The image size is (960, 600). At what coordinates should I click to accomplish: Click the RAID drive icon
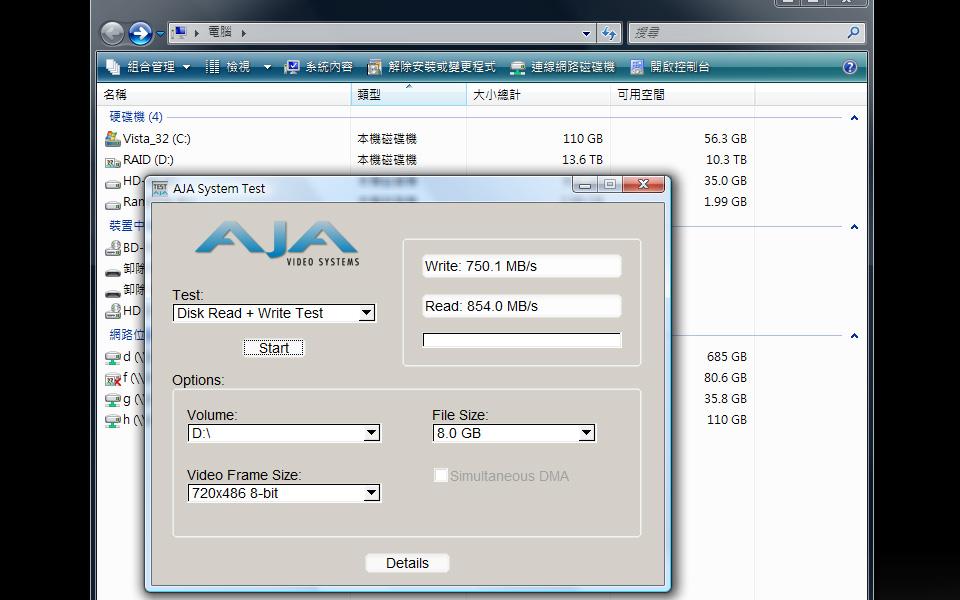point(113,162)
